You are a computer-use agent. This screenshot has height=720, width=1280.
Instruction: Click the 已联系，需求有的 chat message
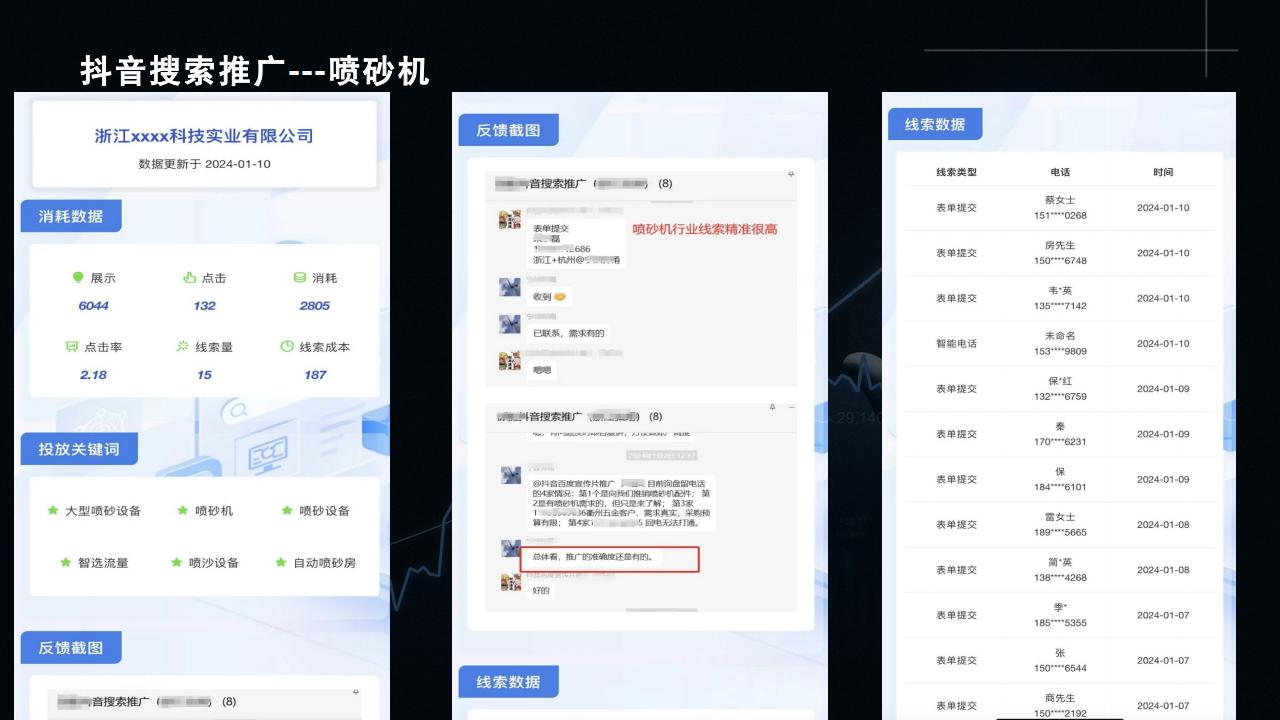click(x=568, y=333)
